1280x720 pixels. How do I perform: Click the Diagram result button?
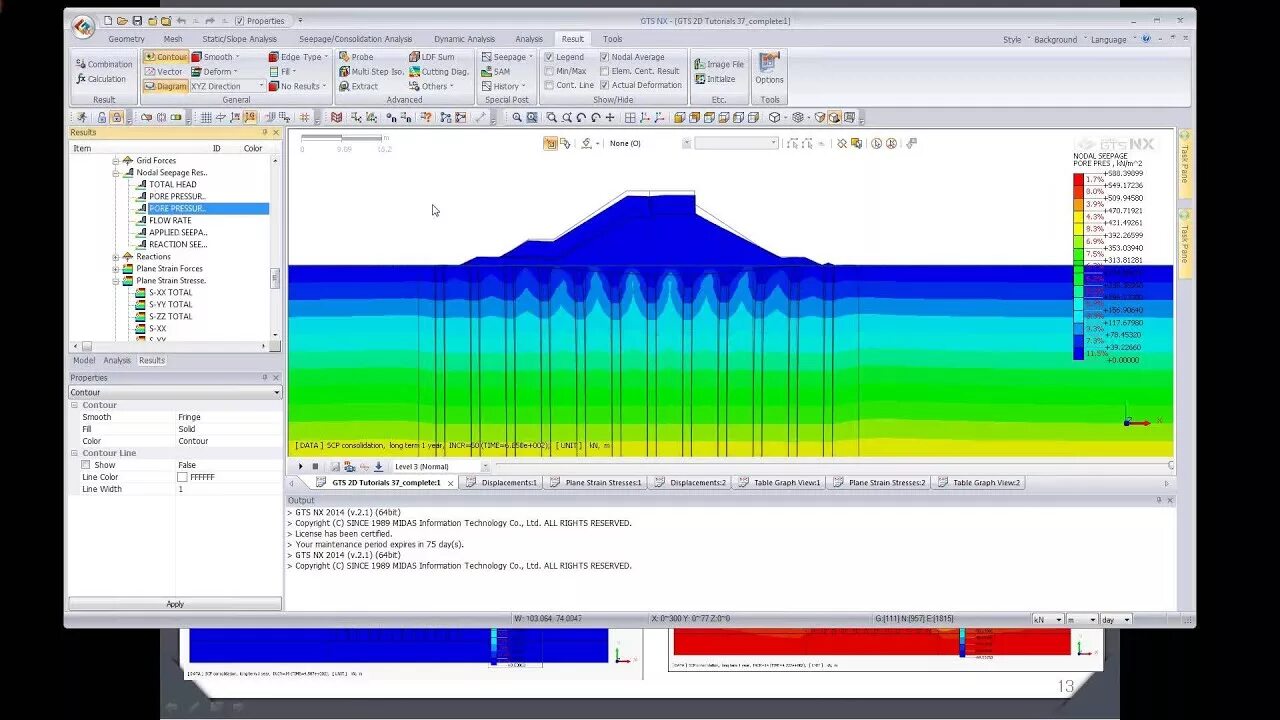[x=165, y=86]
